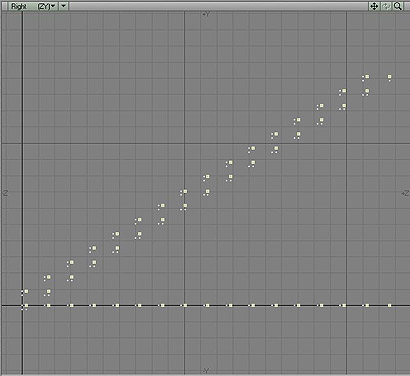Click the -Y axis label
This screenshot has height=376, width=410.
pyautogui.click(x=206, y=371)
